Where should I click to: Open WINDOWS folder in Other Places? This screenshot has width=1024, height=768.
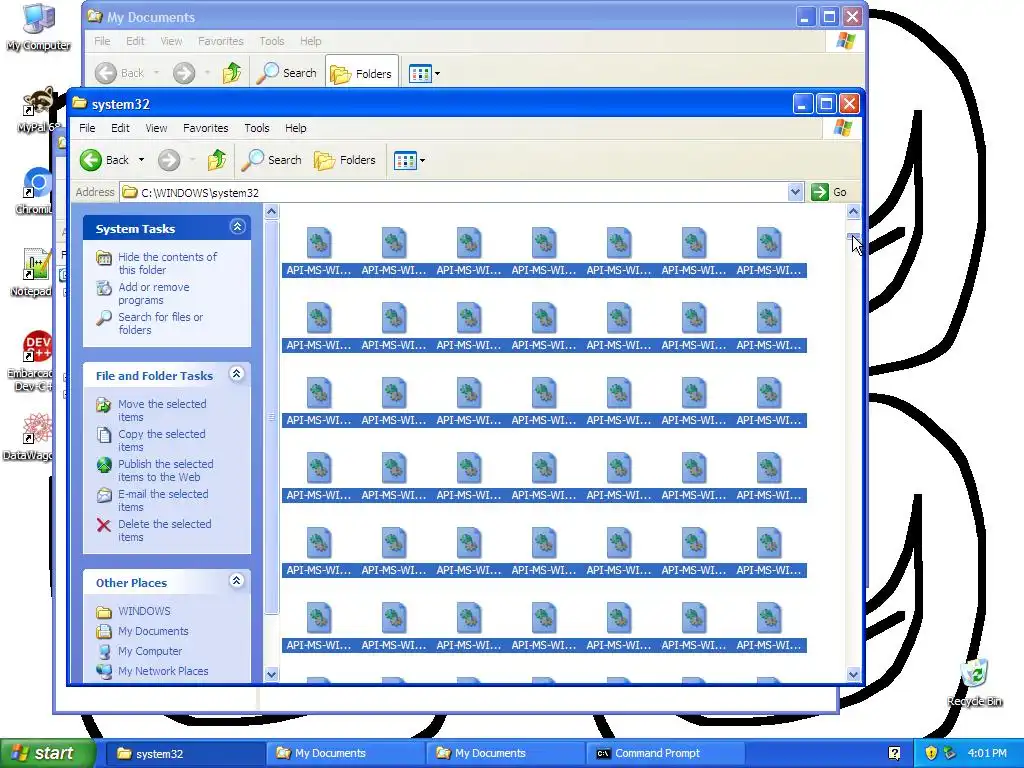(x=144, y=611)
